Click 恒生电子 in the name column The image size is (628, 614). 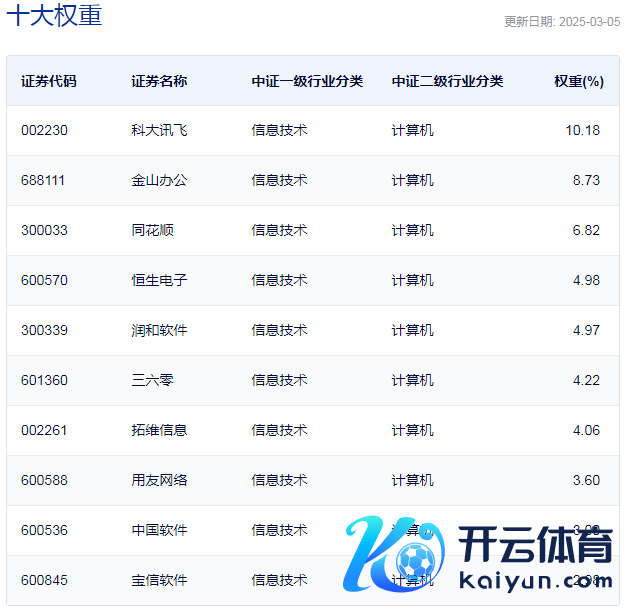[159, 280]
